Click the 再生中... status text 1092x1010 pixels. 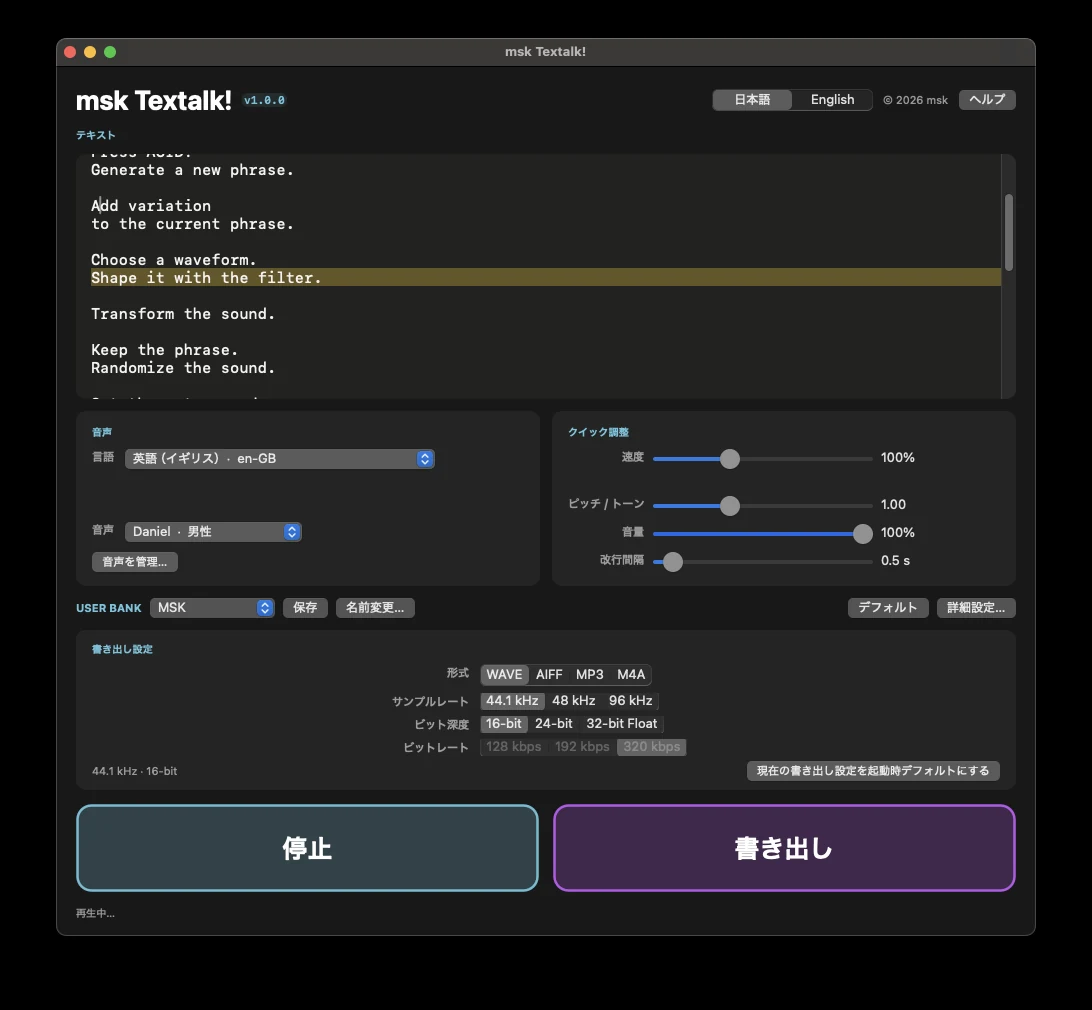pyautogui.click(x=95, y=913)
